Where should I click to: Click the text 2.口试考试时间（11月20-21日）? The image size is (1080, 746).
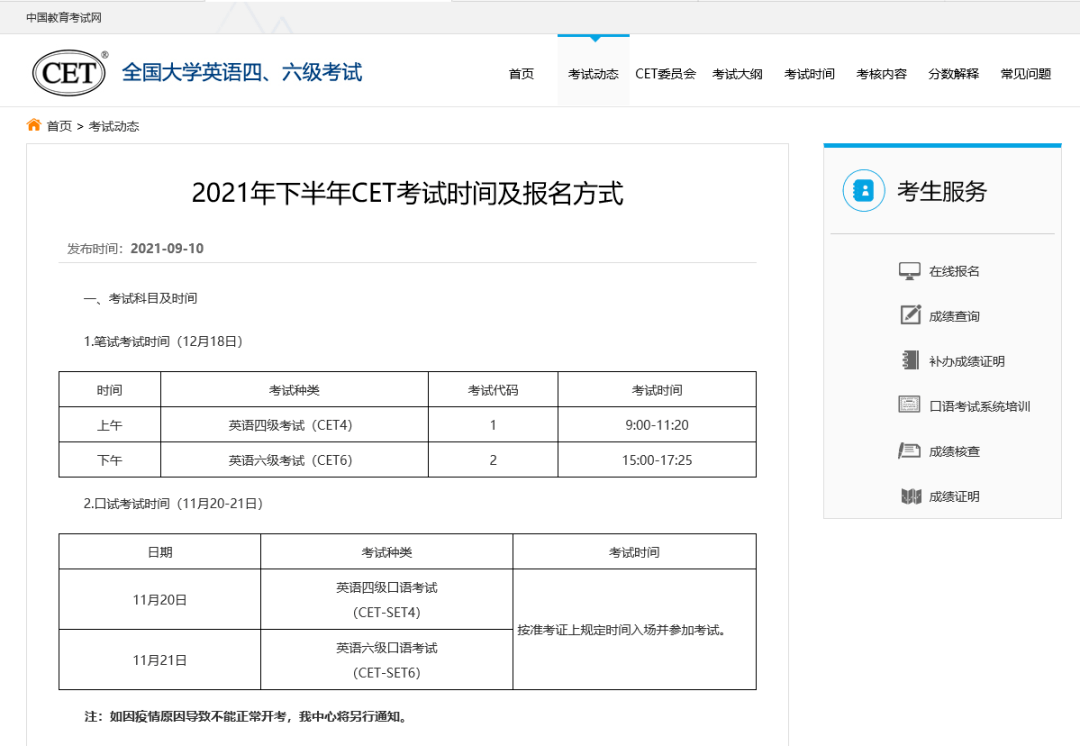click(x=174, y=504)
